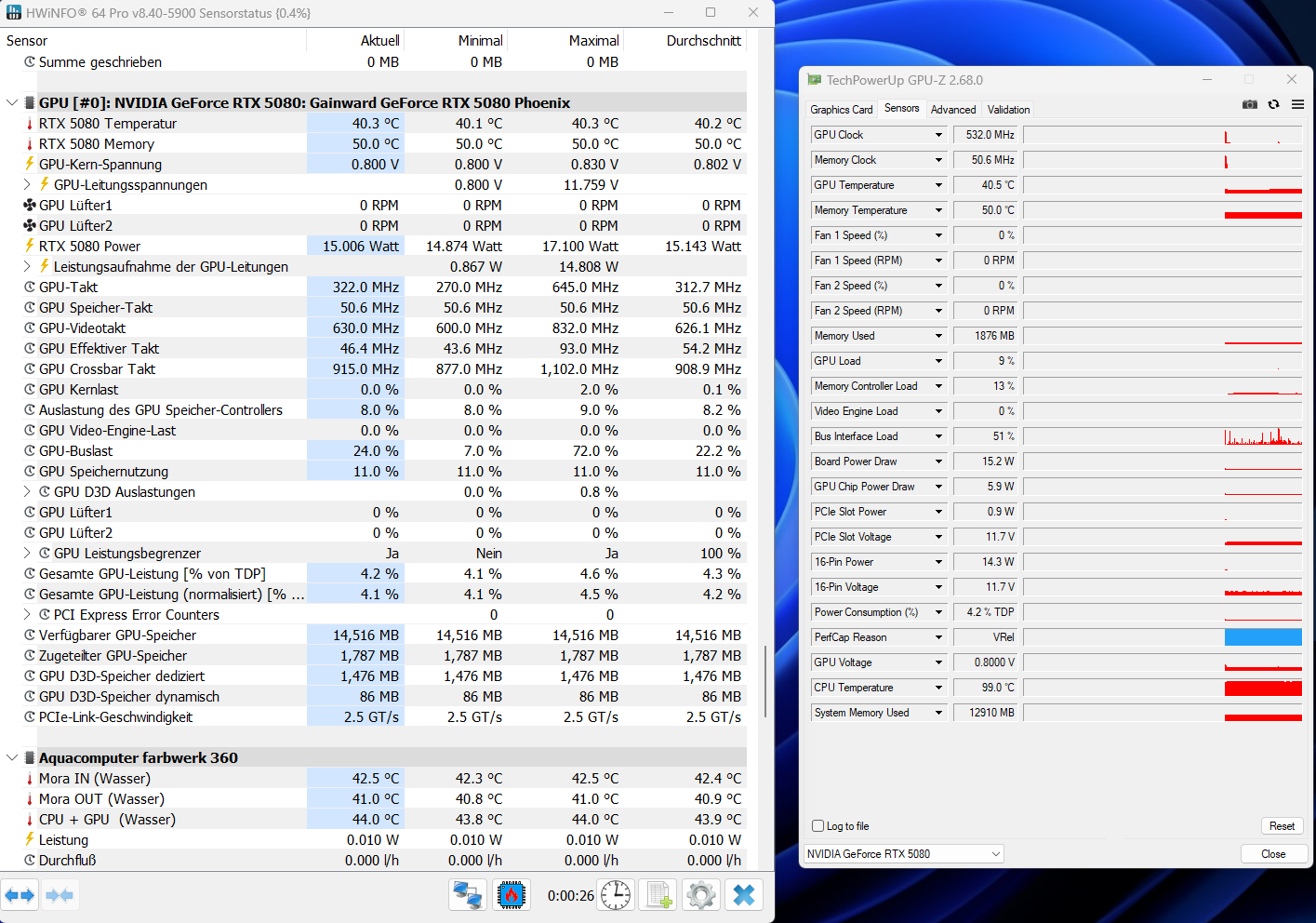Close sensors with blue X icon
This screenshot has height=923, width=1316.
pyautogui.click(x=744, y=895)
